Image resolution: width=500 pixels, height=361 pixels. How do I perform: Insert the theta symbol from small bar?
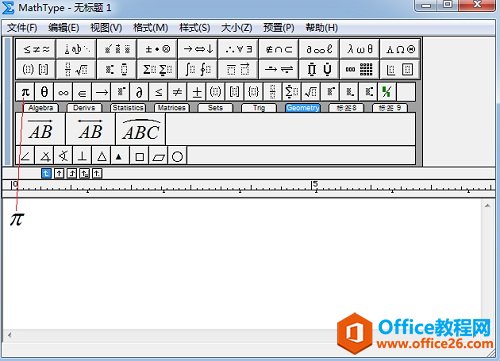(44, 92)
